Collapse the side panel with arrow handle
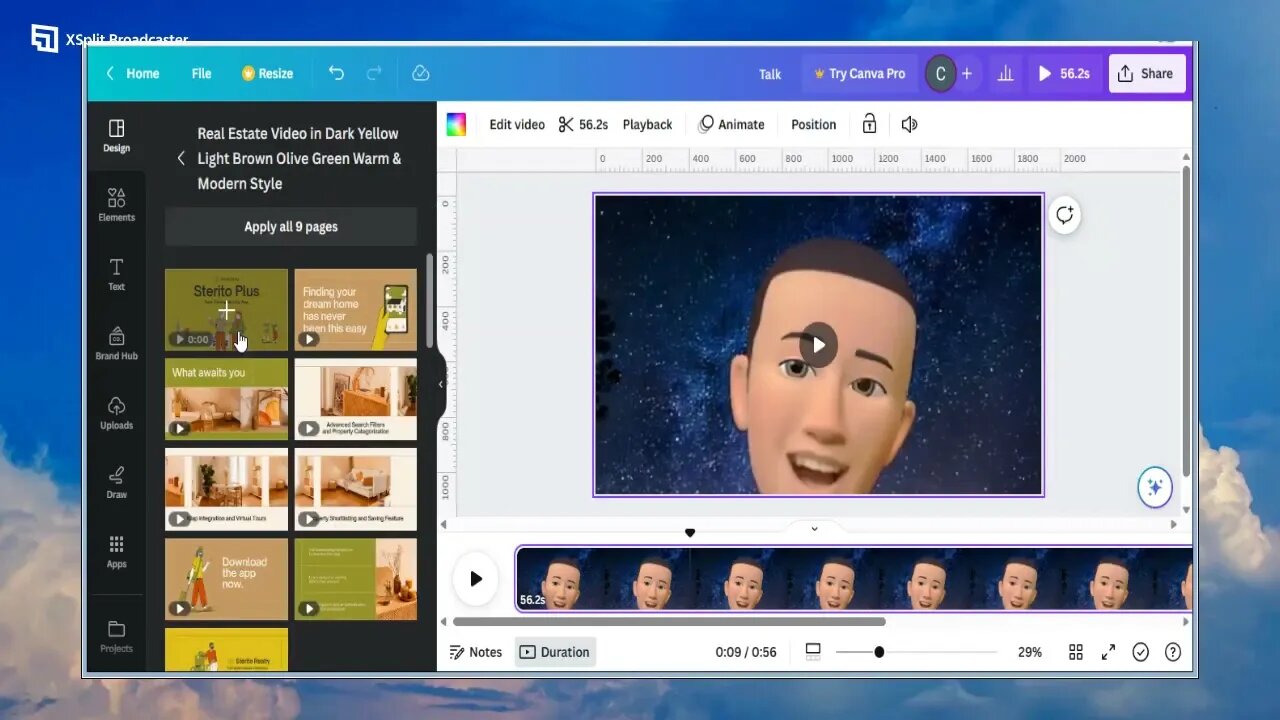This screenshot has height=720, width=1280. [x=441, y=384]
